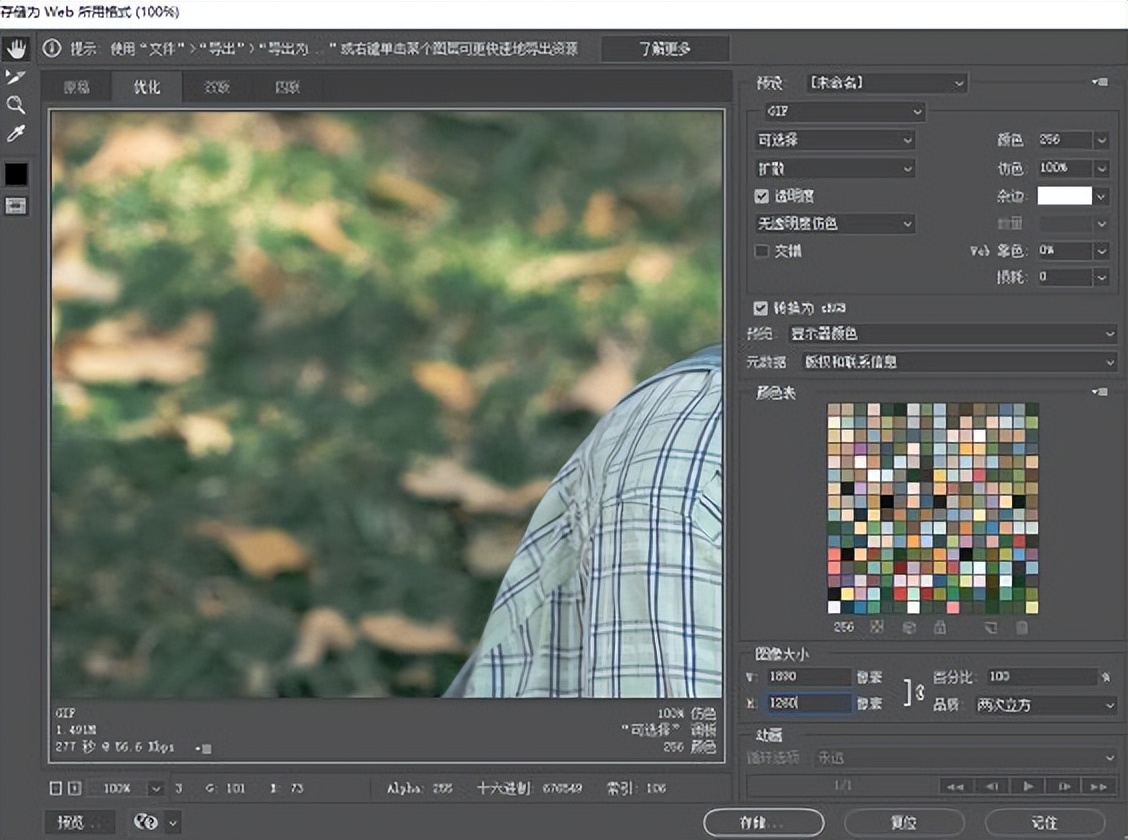
Task: Click the black eyedropper color swatch
Action: 16,174
